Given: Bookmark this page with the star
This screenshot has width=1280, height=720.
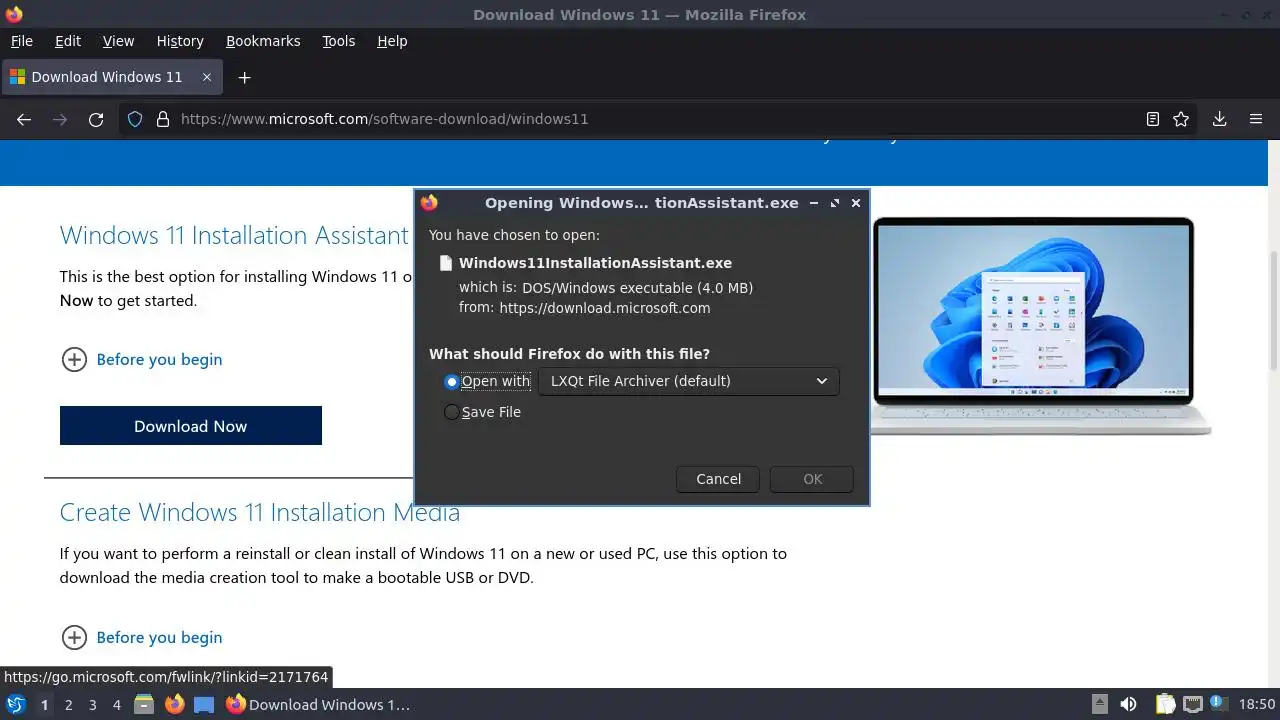Looking at the screenshot, I should [1181, 119].
